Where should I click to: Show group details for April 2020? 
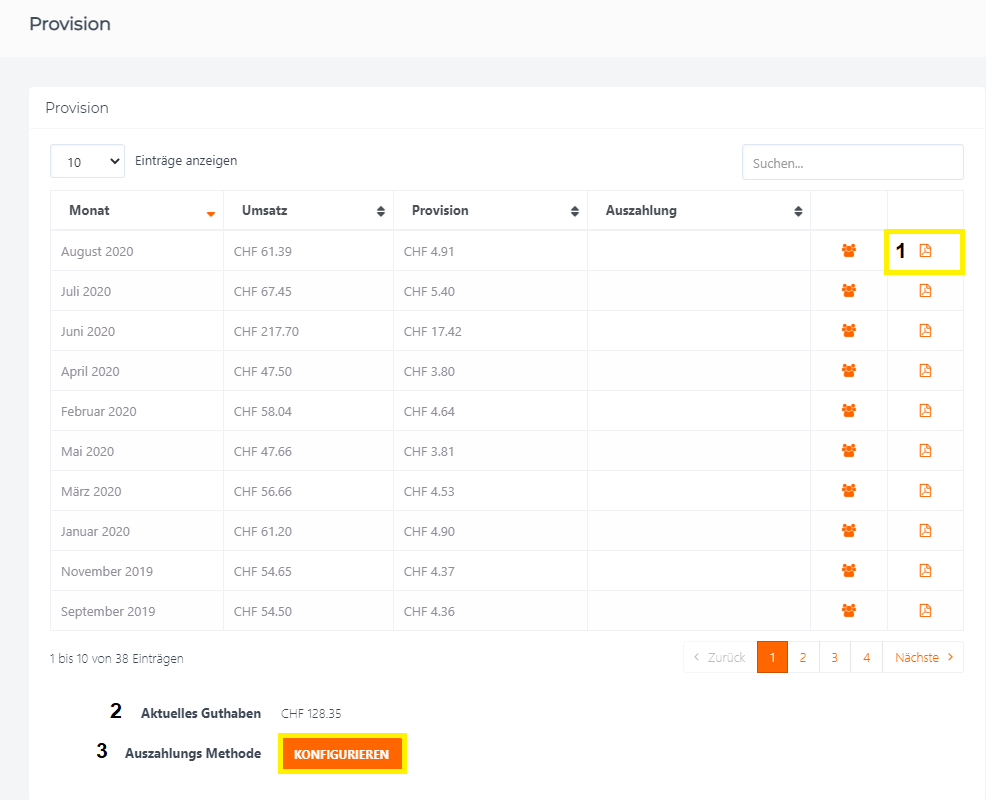(x=849, y=371)
